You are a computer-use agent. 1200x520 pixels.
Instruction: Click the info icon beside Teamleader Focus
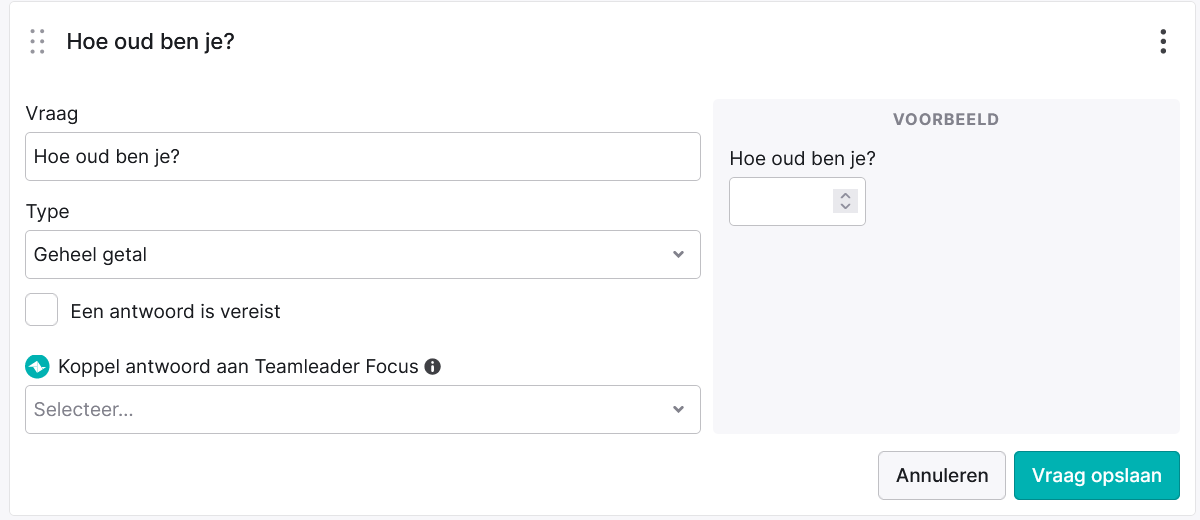point(433,366)
